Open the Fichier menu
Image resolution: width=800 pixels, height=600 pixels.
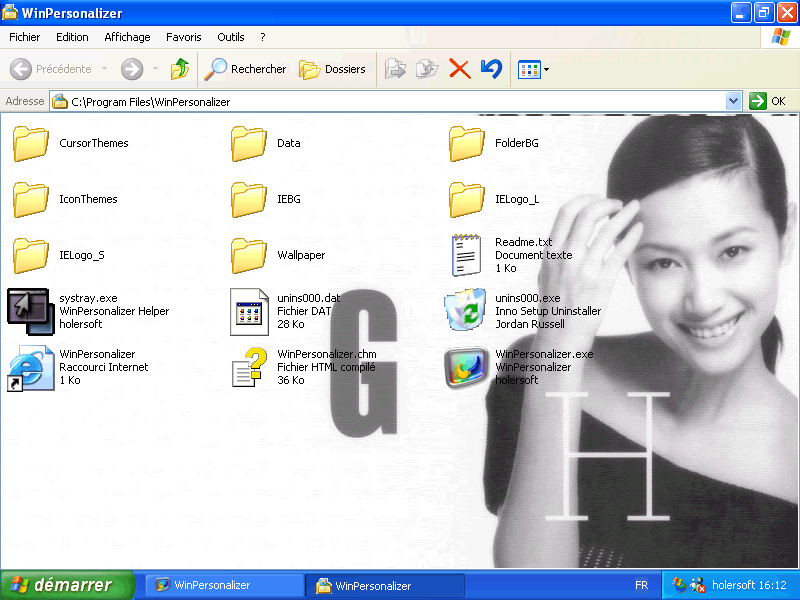point(24,37)
